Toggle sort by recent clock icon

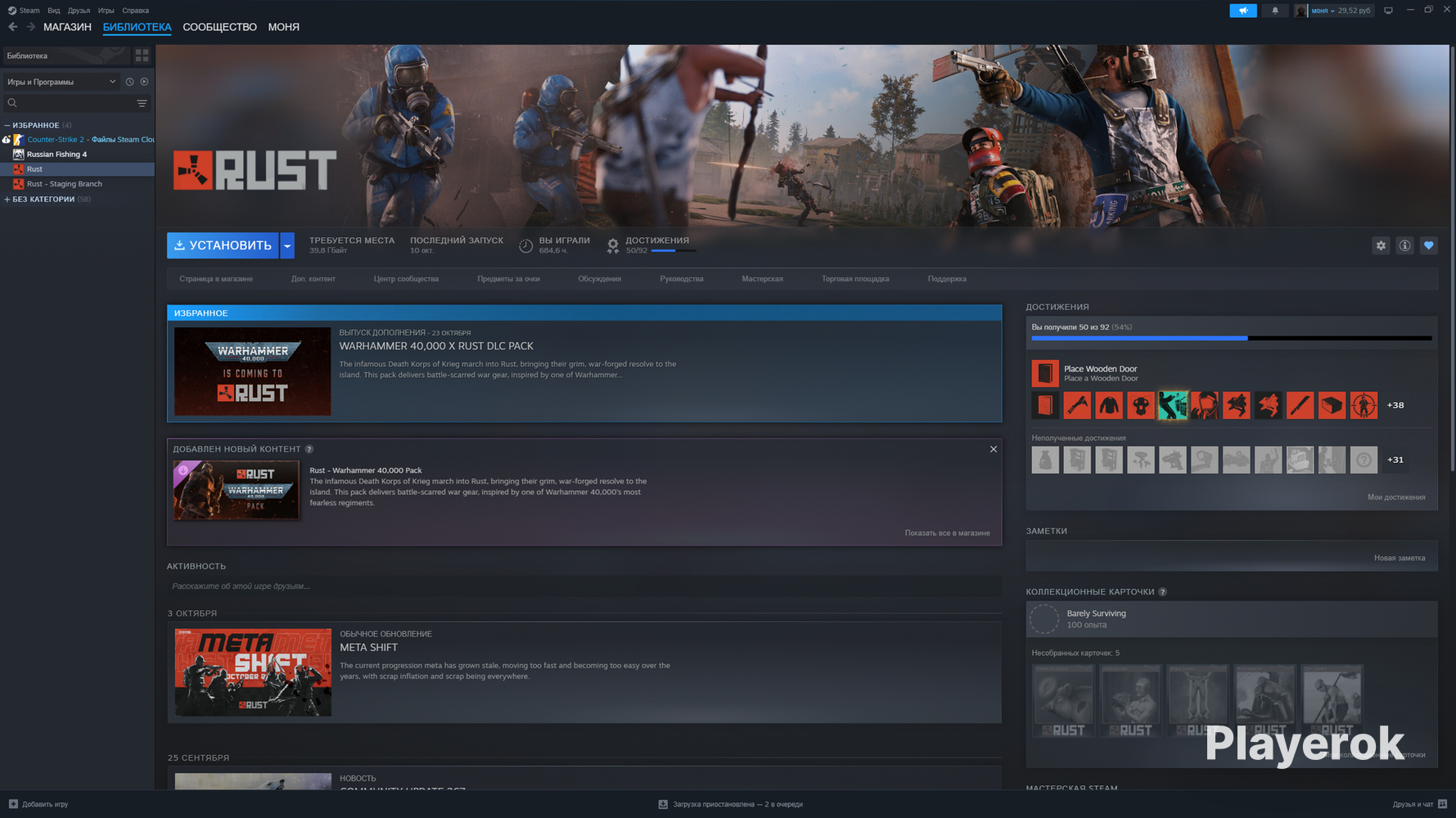pos(129,82)
